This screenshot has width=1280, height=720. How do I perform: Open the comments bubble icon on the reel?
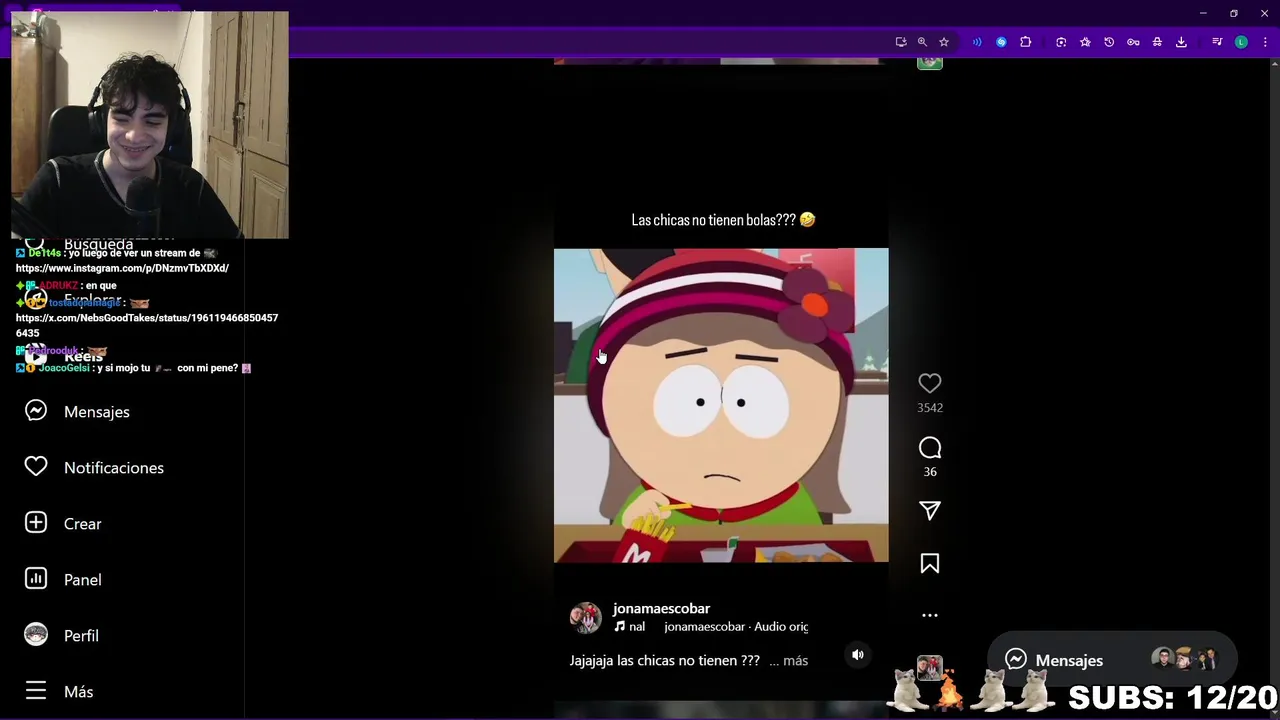tap(930, 448)
